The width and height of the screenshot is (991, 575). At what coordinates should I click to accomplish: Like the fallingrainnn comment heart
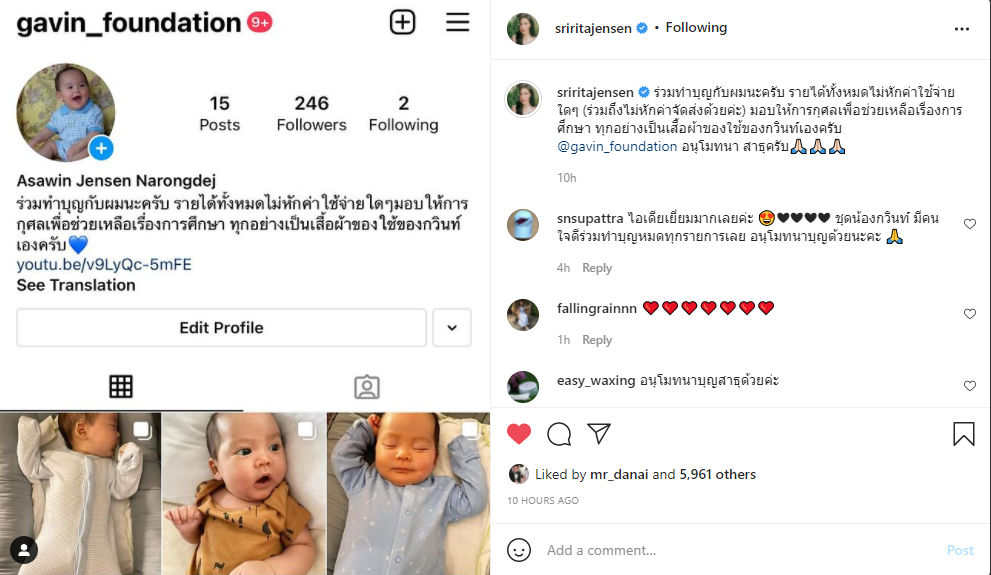click(970, 313)
